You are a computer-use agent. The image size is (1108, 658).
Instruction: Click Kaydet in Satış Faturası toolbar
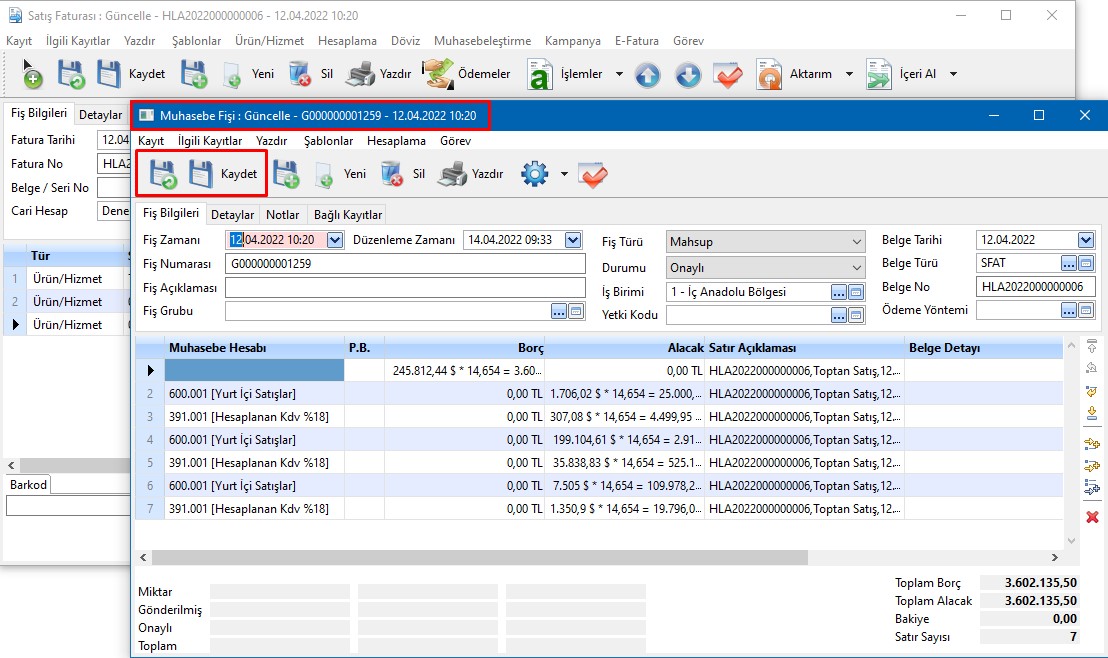[x=131, y=74]
